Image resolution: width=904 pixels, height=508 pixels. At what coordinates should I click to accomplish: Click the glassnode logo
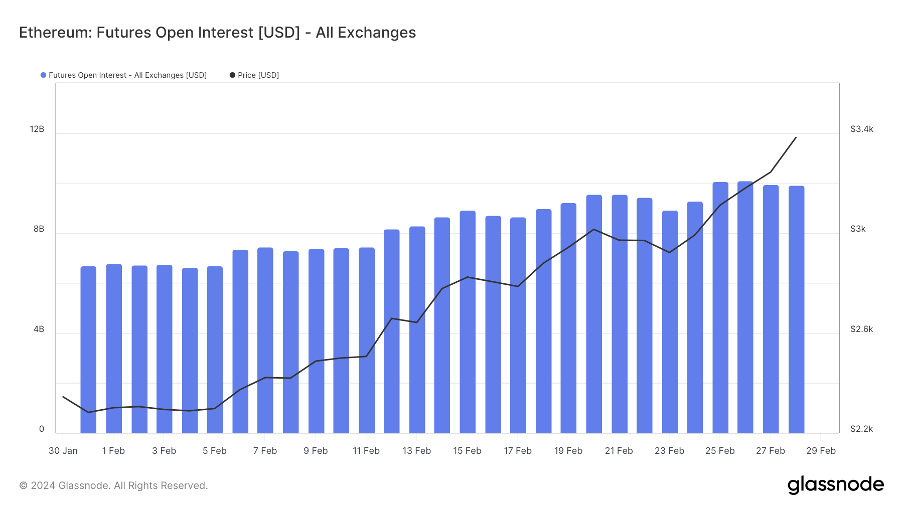[x=835, y=485]
